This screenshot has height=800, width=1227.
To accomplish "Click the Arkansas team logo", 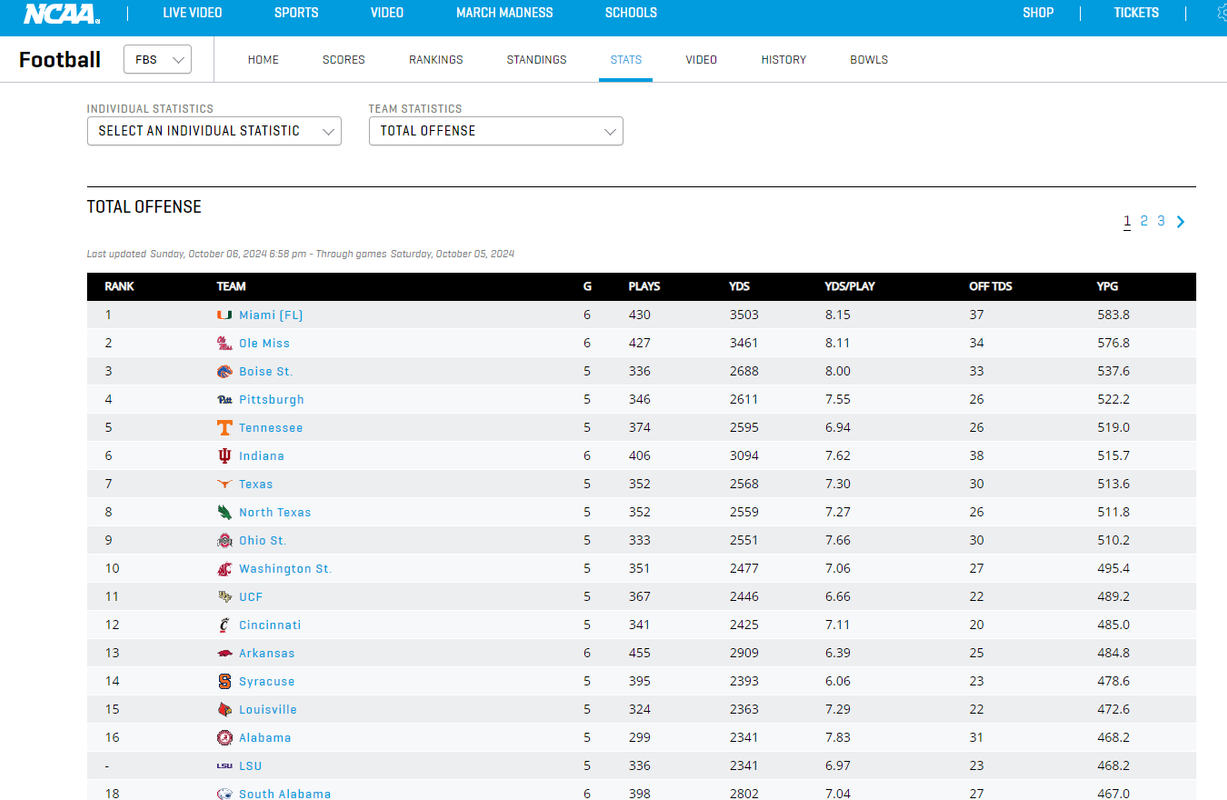I will pyautogui.click(x=225, y=653).
